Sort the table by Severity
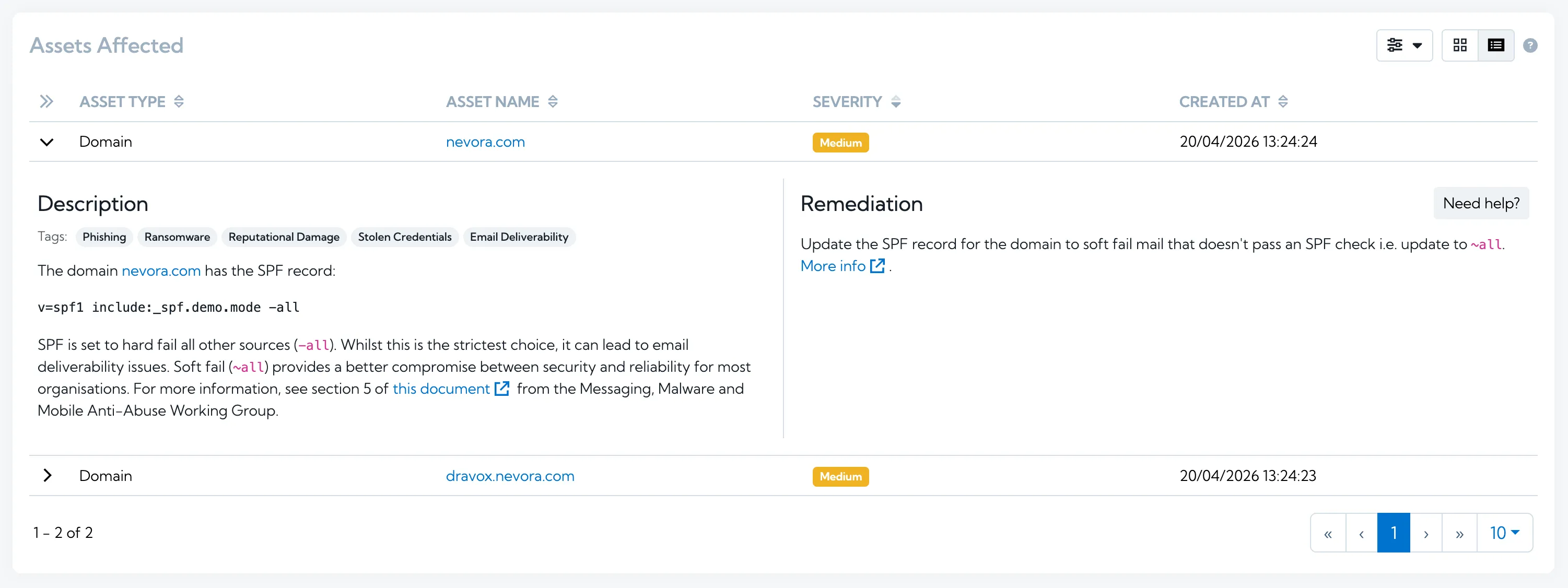Viewport: 1568px width, 588px height. [x=895, y=102]
